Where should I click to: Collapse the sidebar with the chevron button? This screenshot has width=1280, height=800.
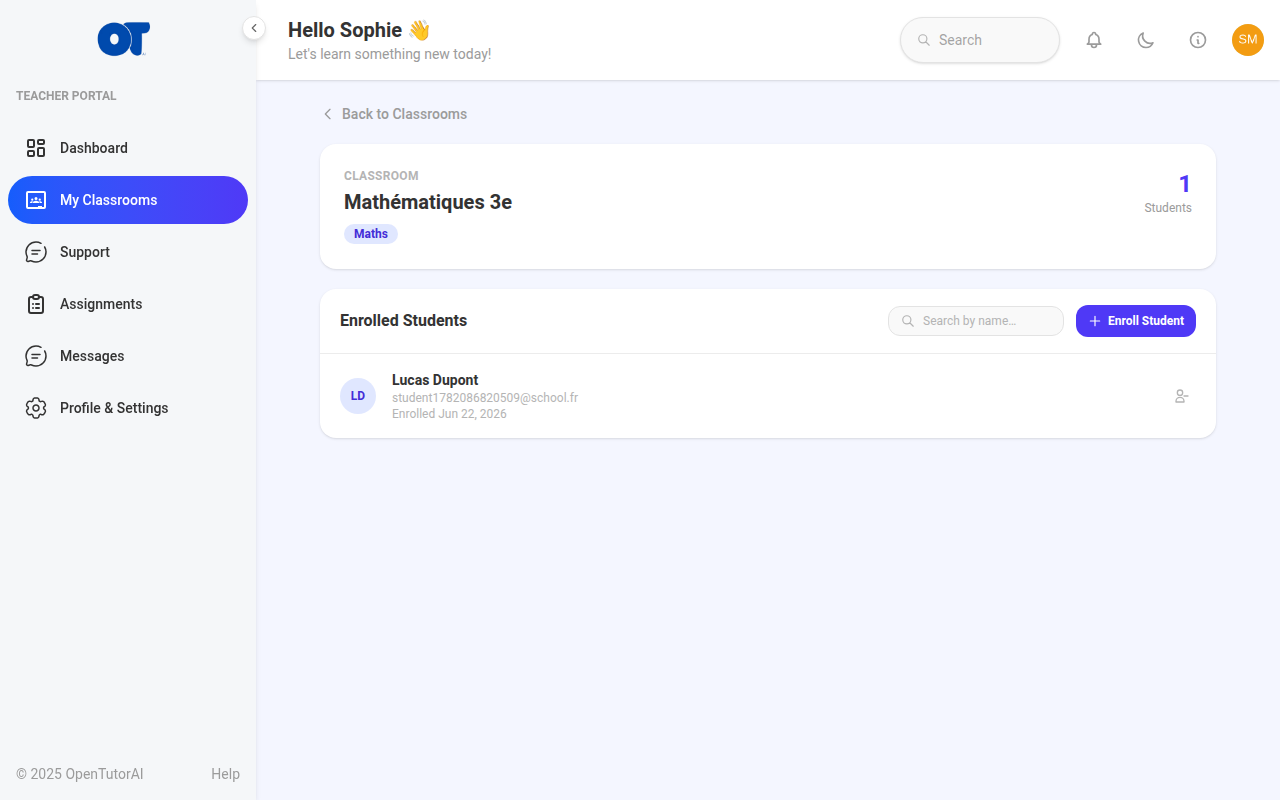click(x=254, y=28)
